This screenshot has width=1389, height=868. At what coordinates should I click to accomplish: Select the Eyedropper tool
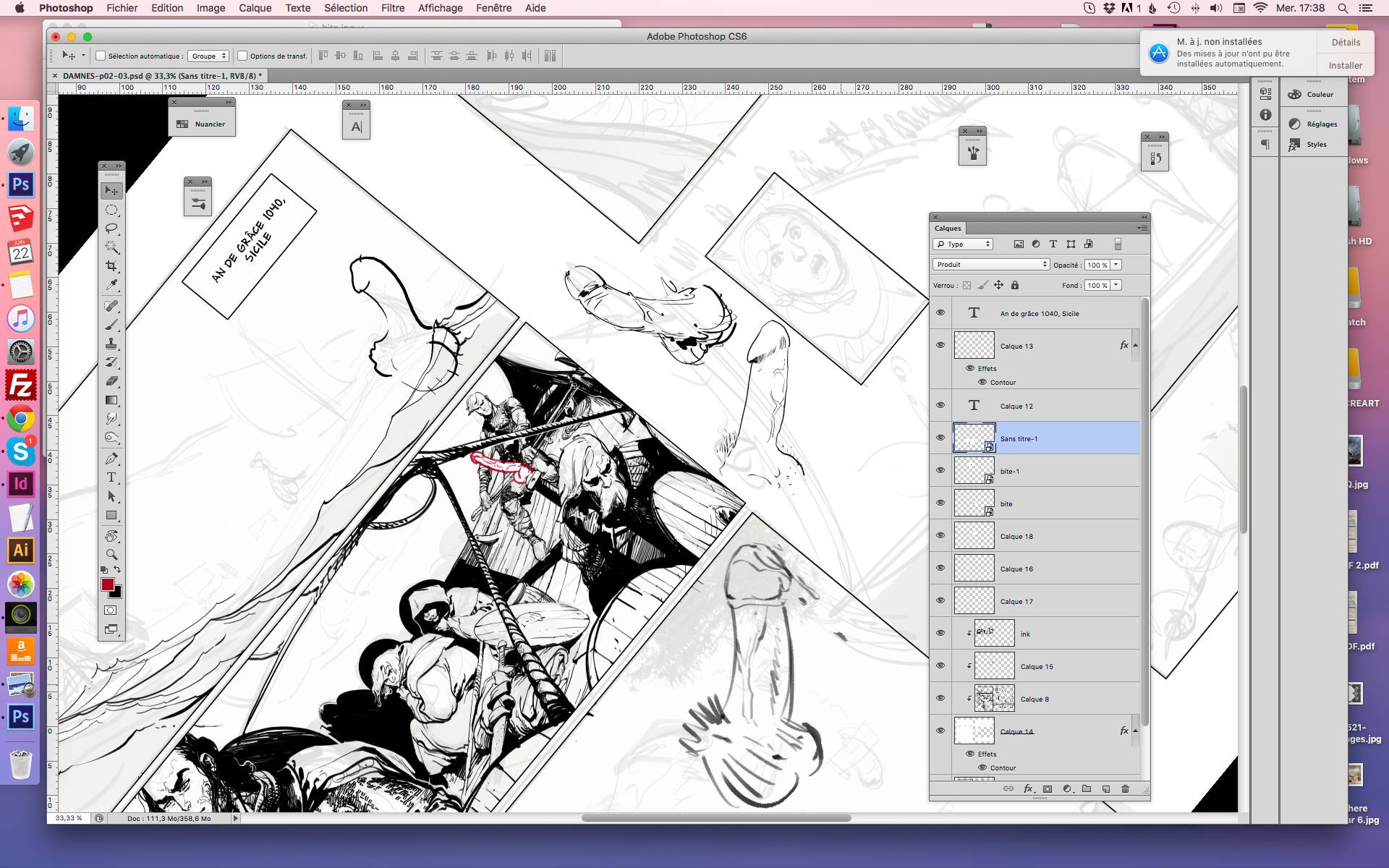click(x=111, y=285)
